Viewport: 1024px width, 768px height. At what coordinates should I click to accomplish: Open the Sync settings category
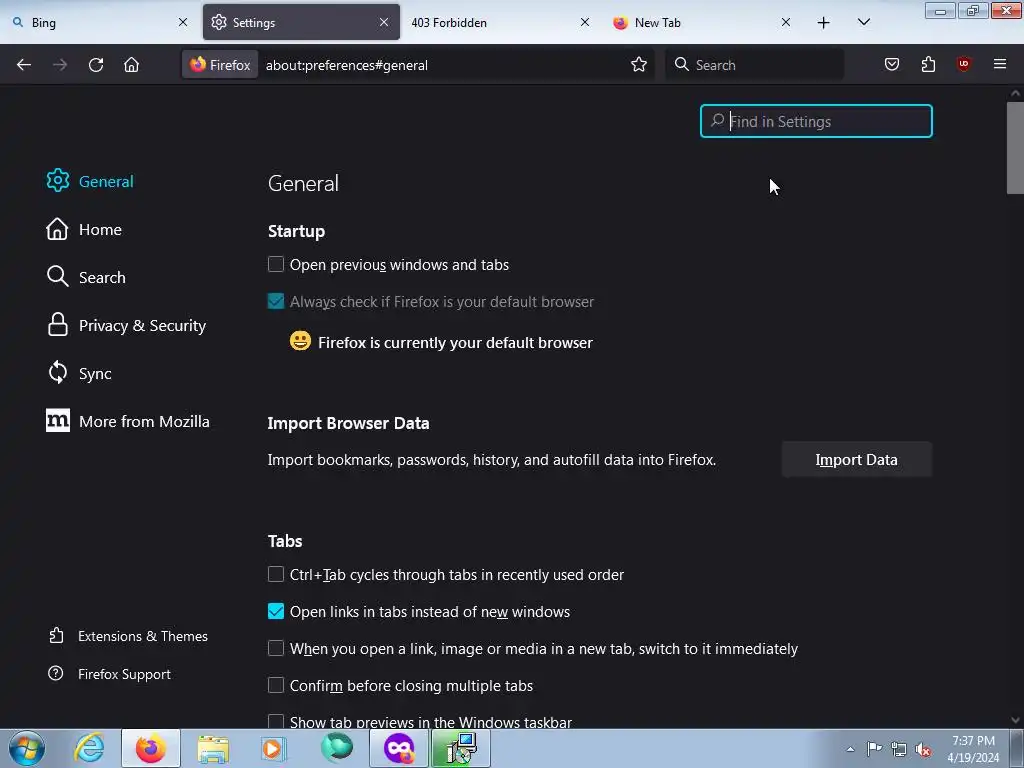click(x=79, y=374)
